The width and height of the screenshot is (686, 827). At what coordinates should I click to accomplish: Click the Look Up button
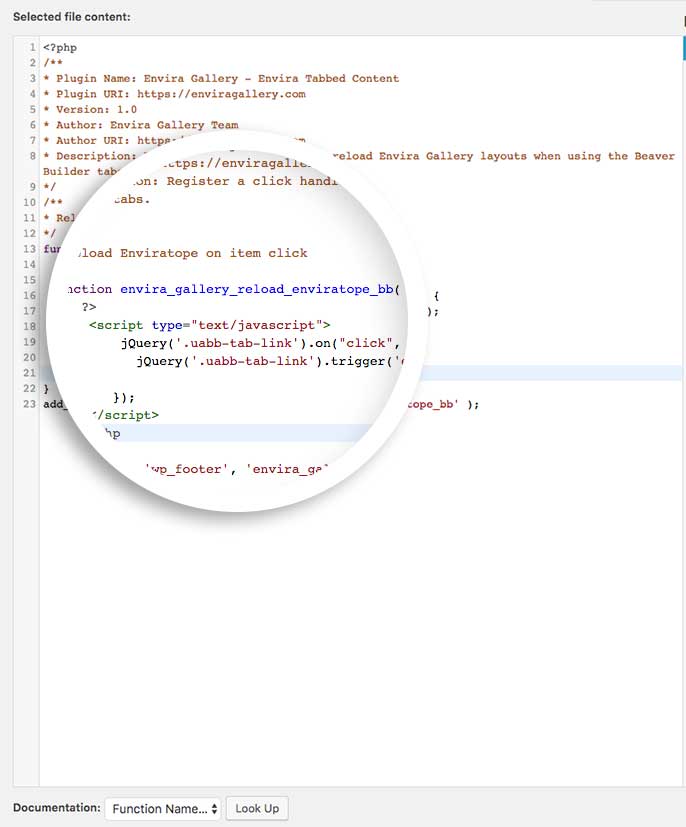[x=257, y=809]
